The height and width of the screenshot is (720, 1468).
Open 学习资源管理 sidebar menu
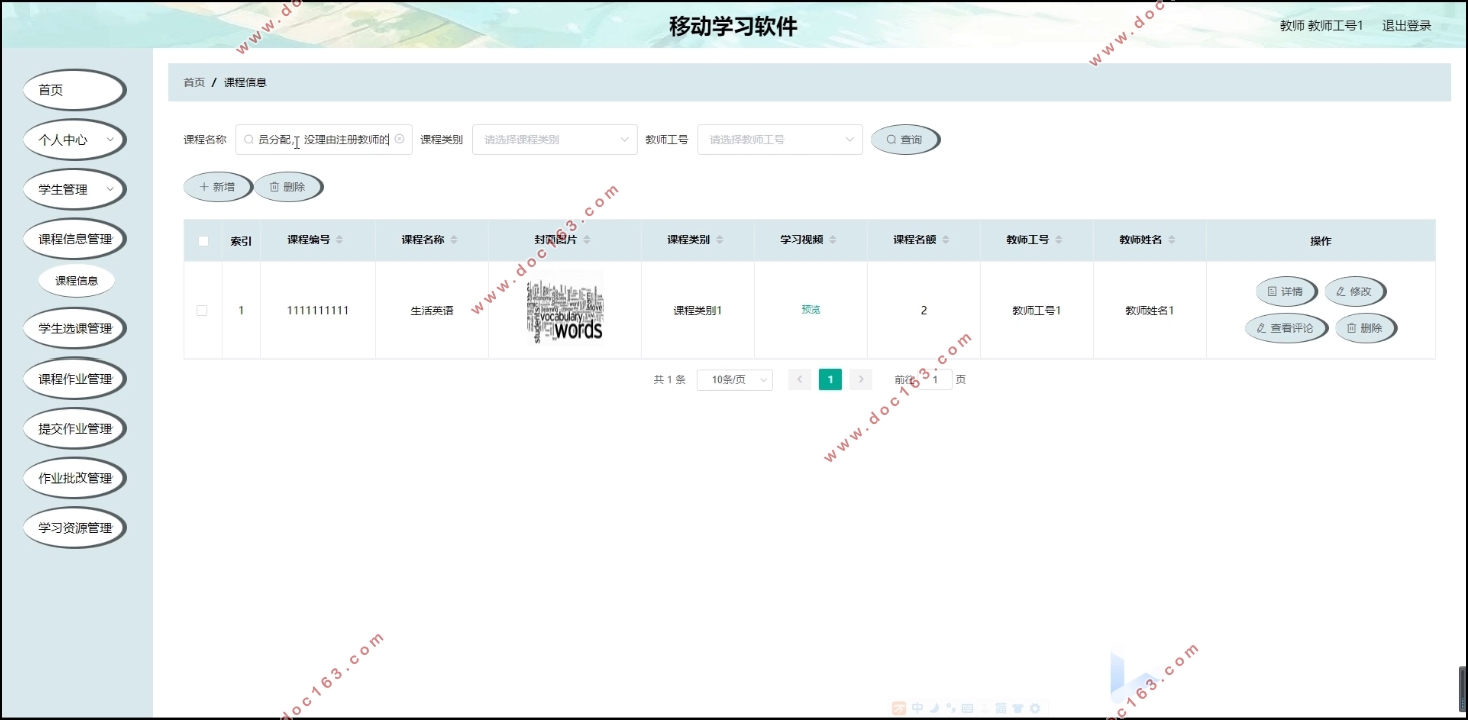pos(75,528)
